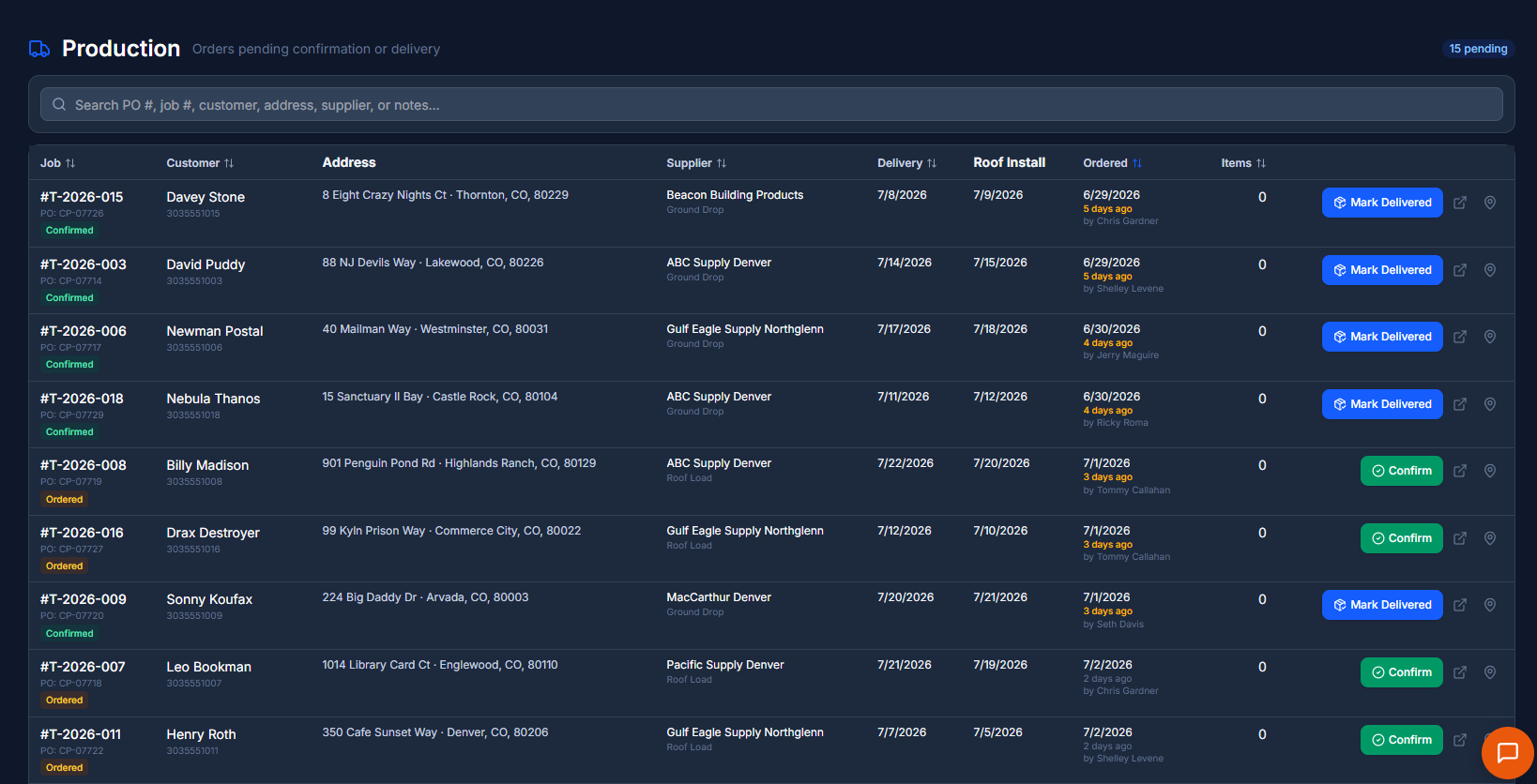The image size is (1537, 784).
Task: Click customer name Henry Roth
Action: (201, 734)
